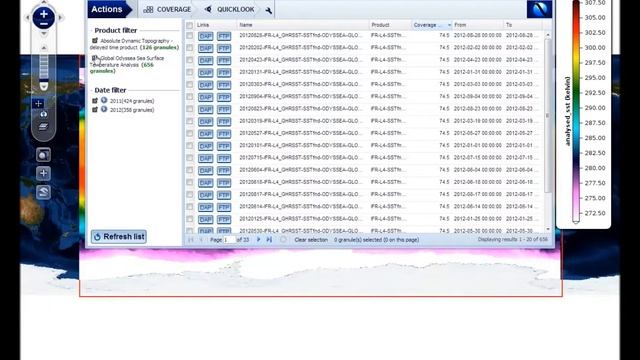Open the 2011 date filter globe icon
This screenshot has width=640, height=360.
104,100
